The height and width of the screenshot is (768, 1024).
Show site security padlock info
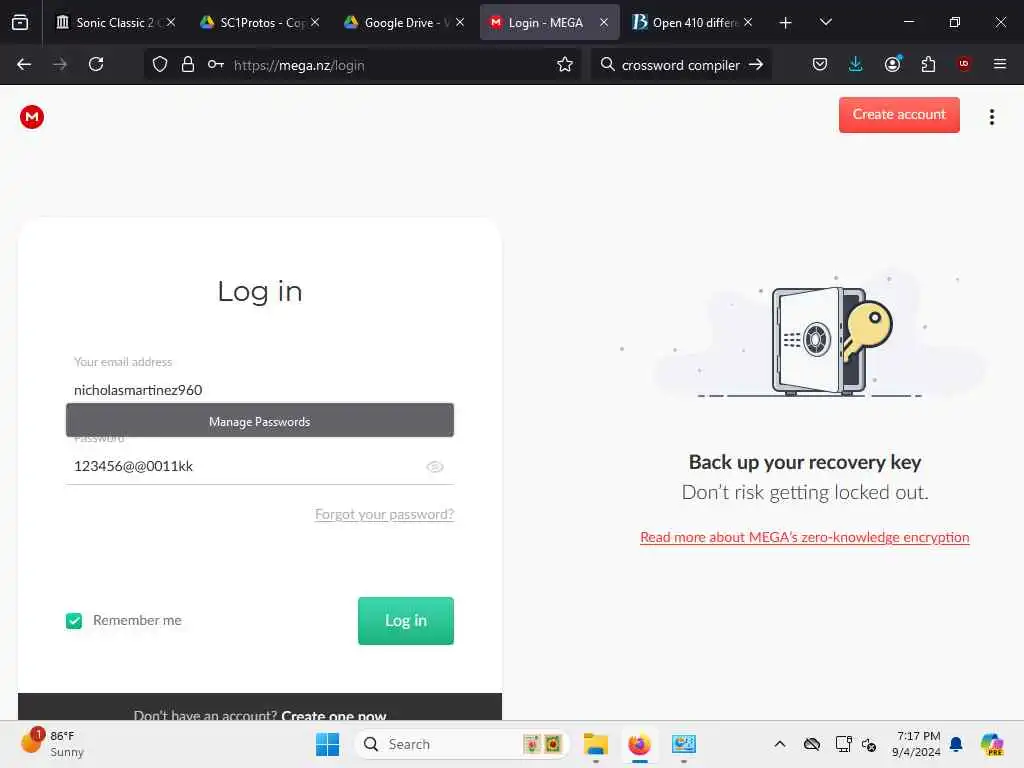click(x=187, y=64)
